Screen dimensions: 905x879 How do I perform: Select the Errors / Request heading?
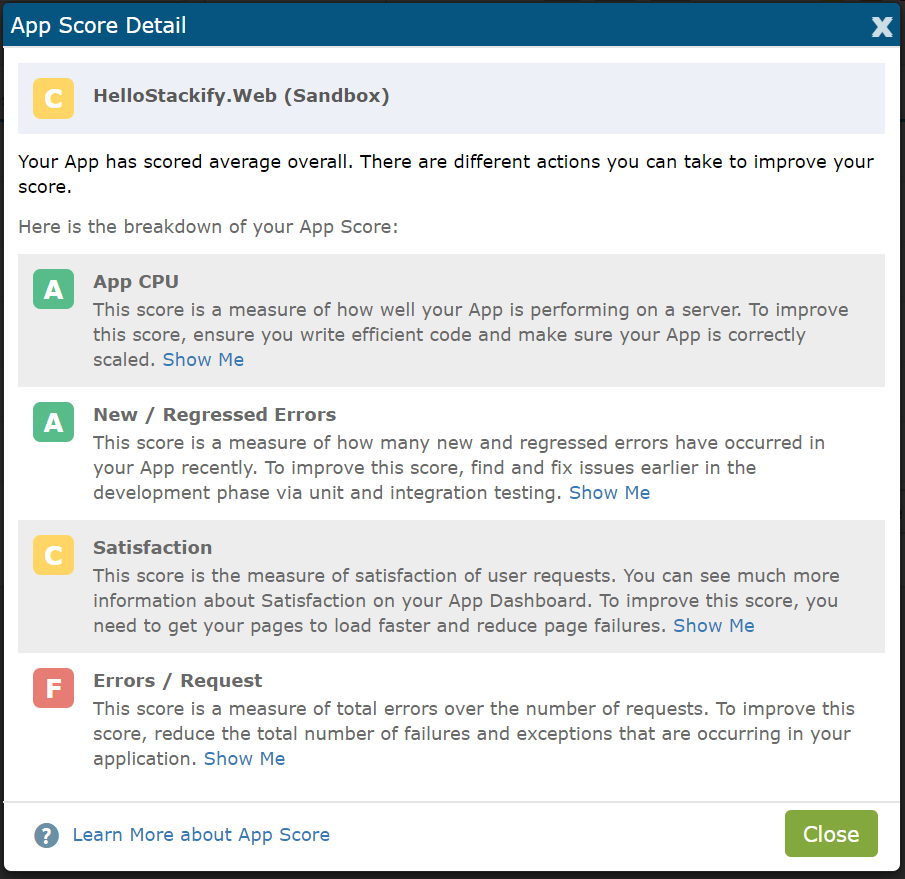click(x=178, y=680)
